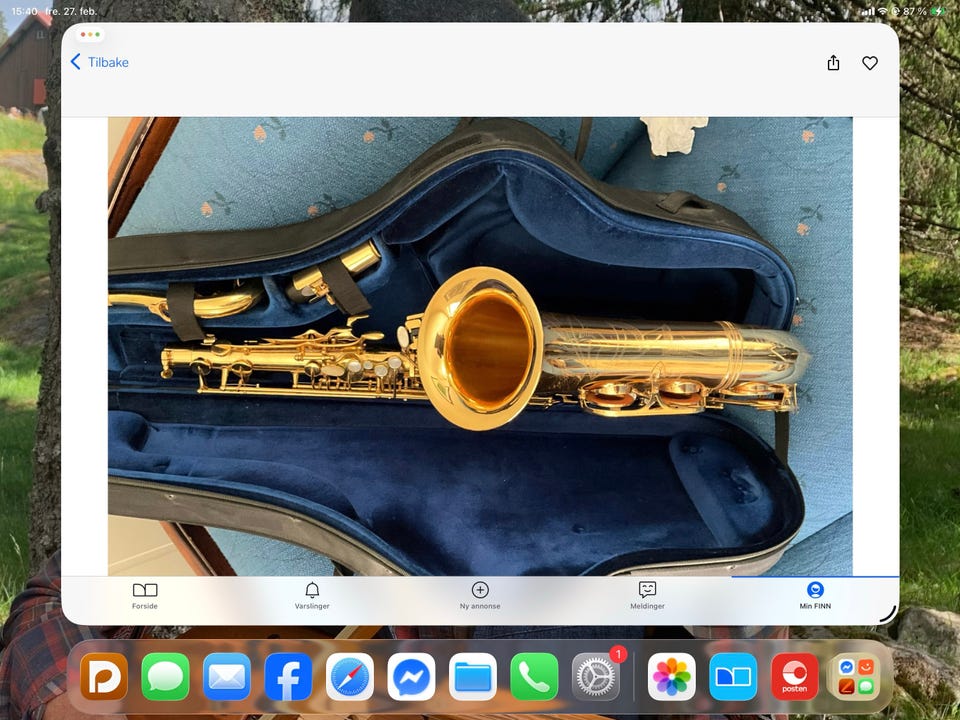This screenshot has height=720, width=960.
Task: Tap the share icon
Action: coord(833,62)
